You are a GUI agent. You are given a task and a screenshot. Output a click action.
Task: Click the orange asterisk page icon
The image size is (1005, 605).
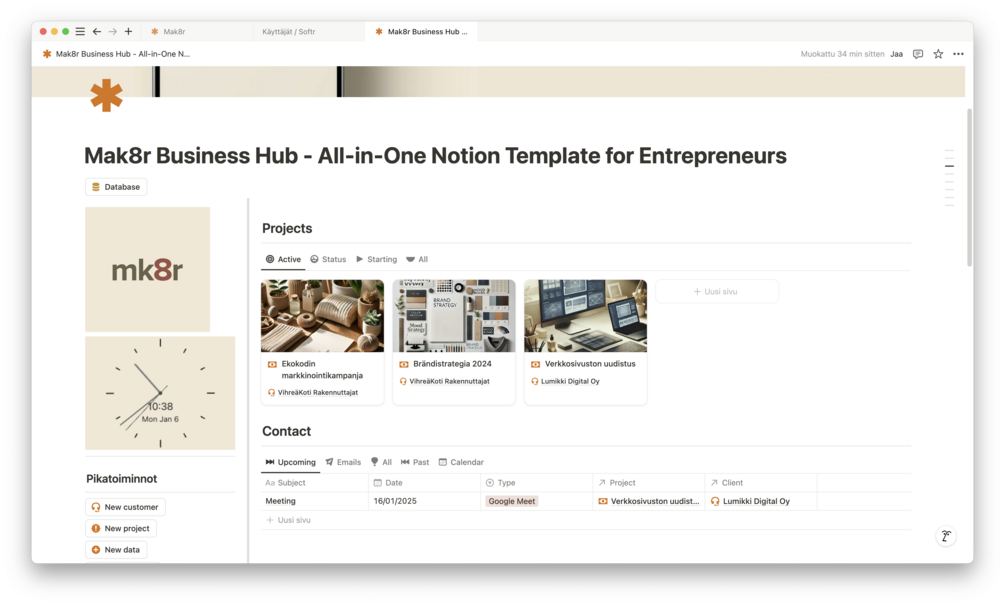[x=106, y=95]
